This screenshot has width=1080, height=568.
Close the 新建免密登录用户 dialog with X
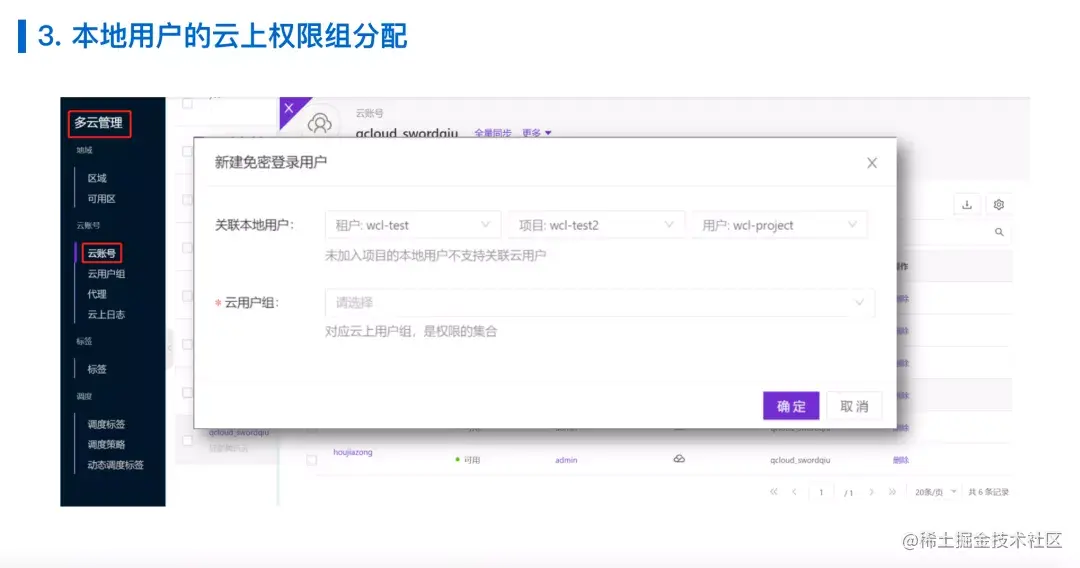click(872, 163)
